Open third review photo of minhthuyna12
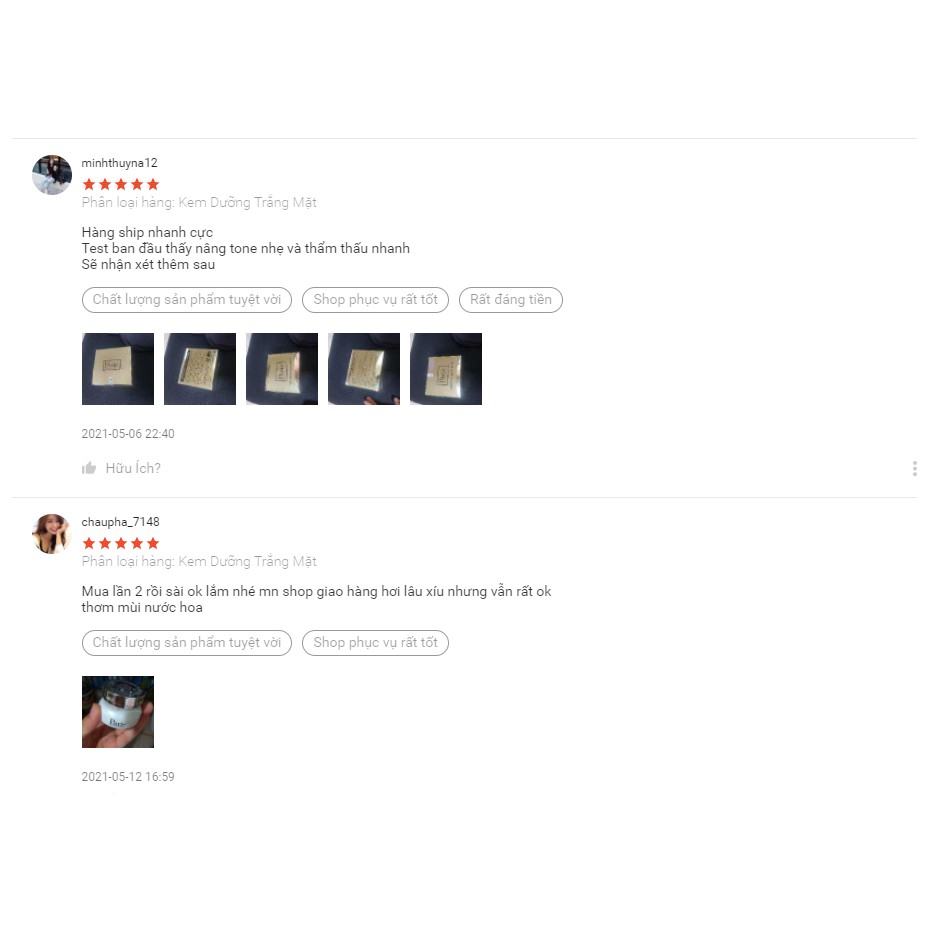This screenshot has width=931, height=931. [x=281, y=369]
